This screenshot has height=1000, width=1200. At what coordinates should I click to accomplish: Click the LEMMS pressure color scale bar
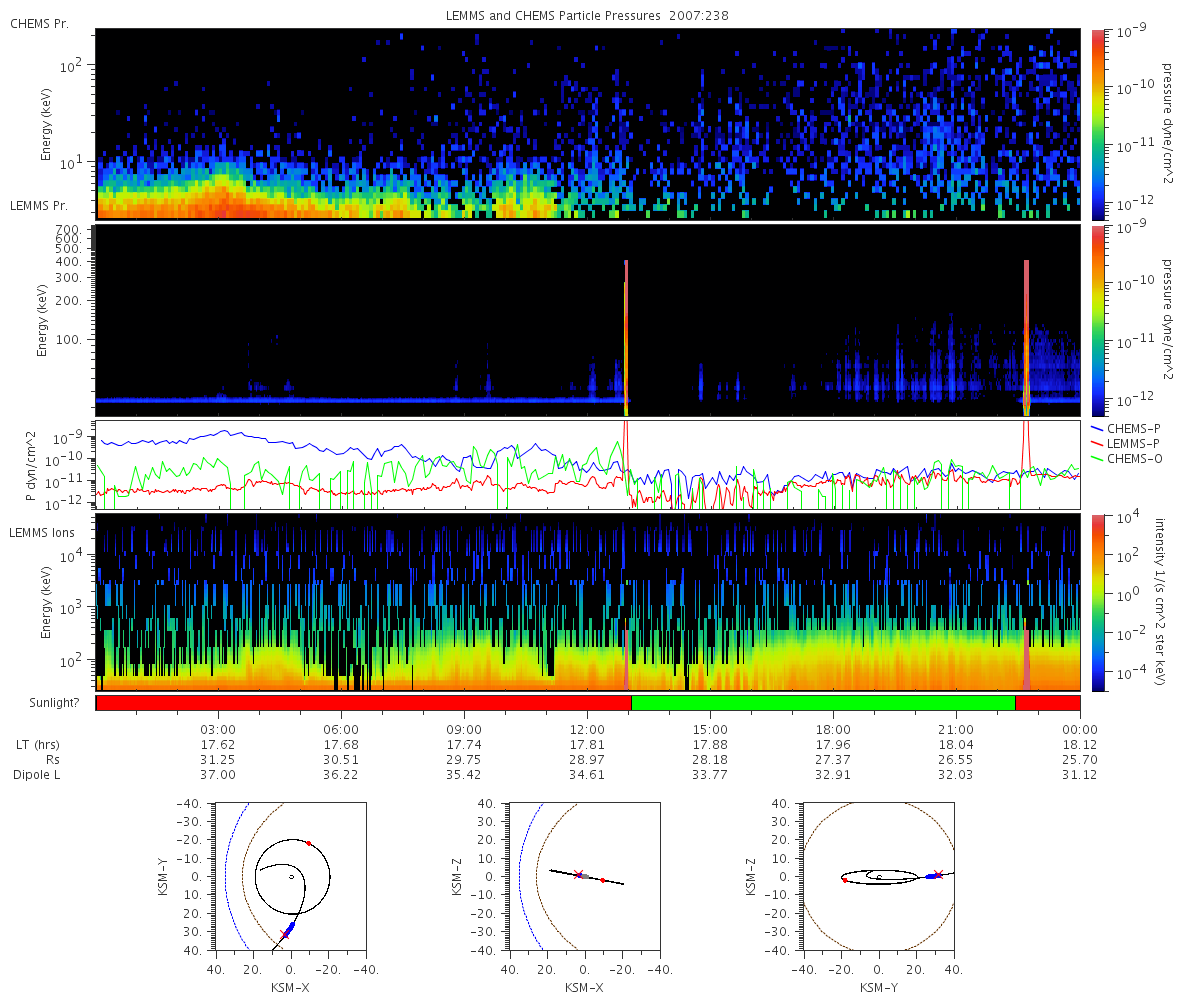1098,321
